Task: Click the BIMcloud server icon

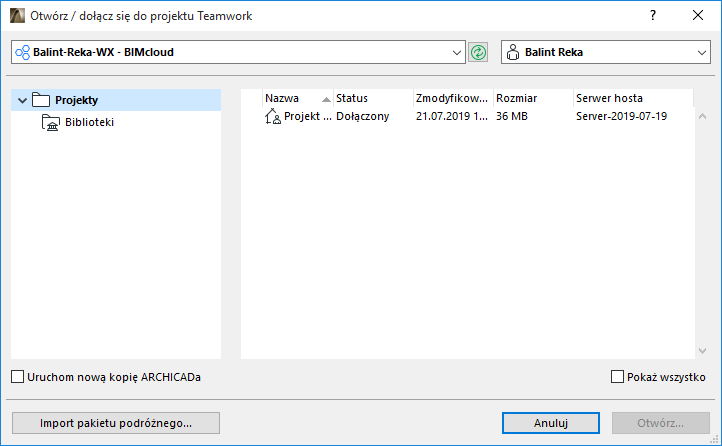Action: tap(22, 52)
